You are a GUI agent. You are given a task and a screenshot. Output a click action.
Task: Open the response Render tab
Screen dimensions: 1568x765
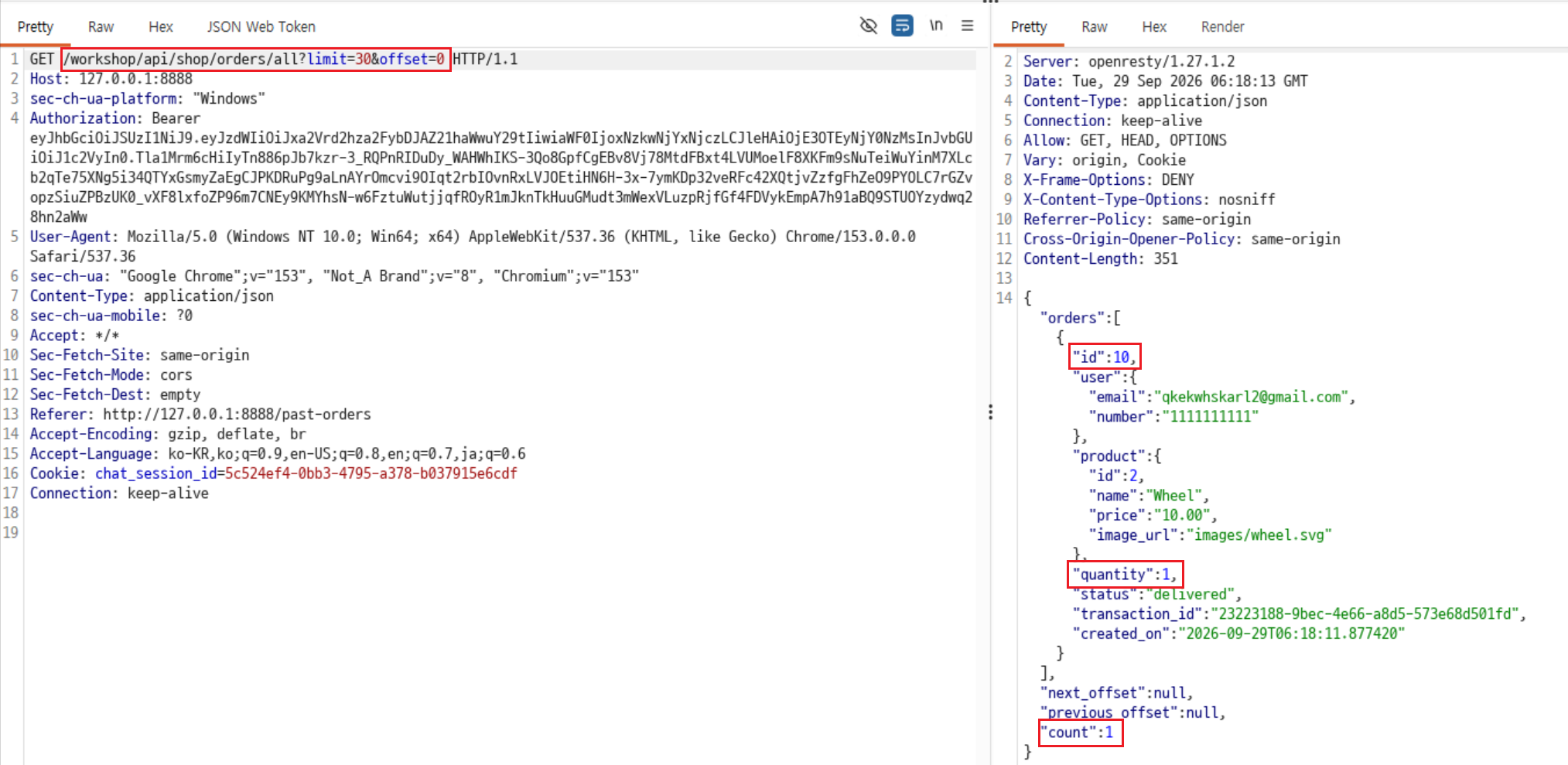1222,26
